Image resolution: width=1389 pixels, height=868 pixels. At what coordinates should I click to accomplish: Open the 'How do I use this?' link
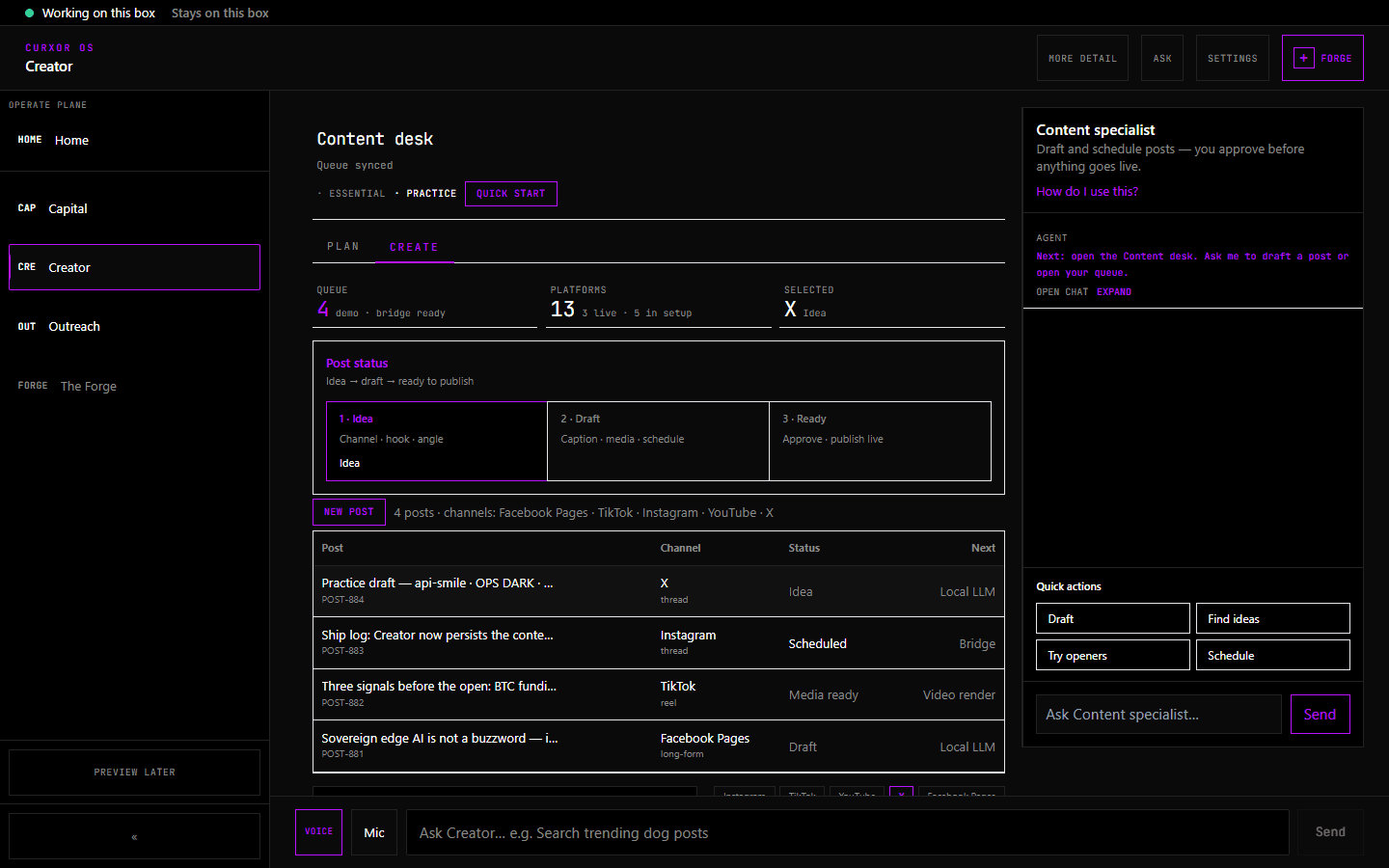(1087, 192)
